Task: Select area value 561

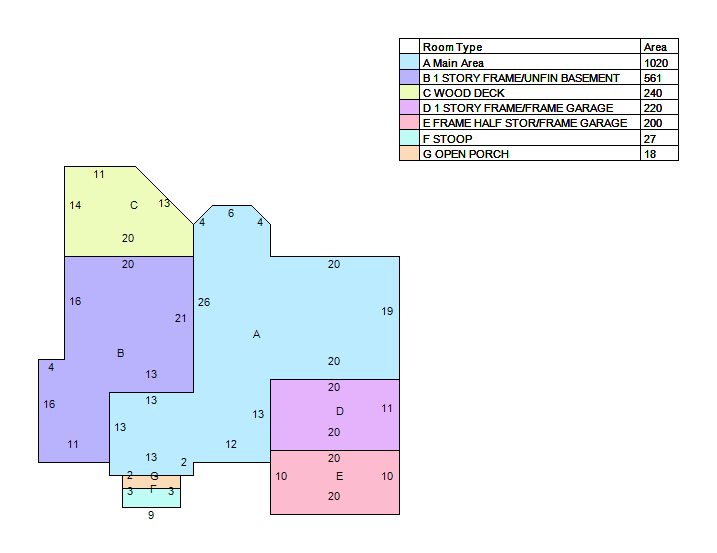Action: (x=653, y=78)
